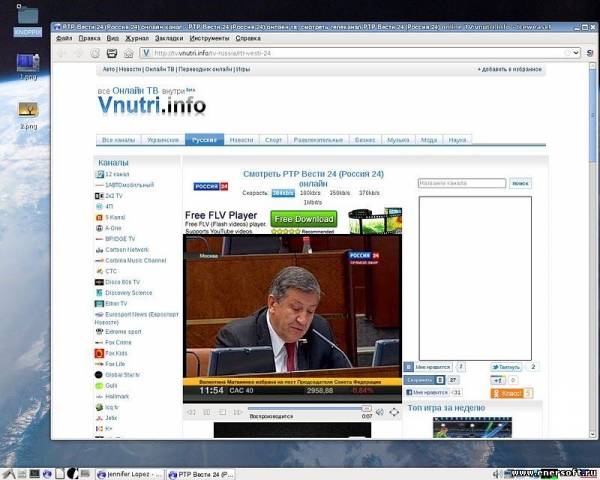Image resolution: width=600 pixels, height=480 pixels.
Task: Open the Новости link in top bar
Action: tap(130, 69)
